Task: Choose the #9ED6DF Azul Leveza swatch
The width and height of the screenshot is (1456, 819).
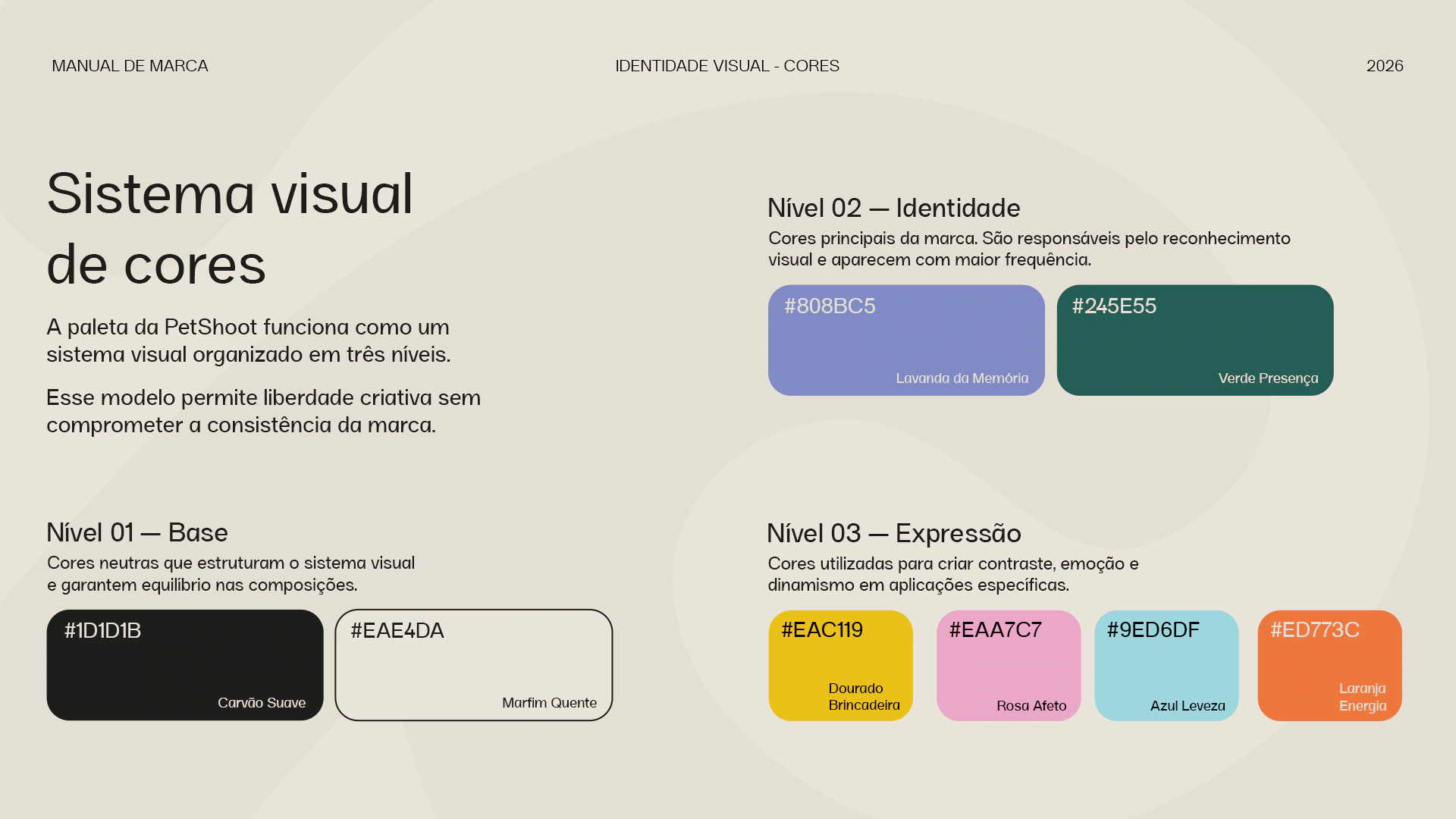Action: click(x=1166, y=665)
